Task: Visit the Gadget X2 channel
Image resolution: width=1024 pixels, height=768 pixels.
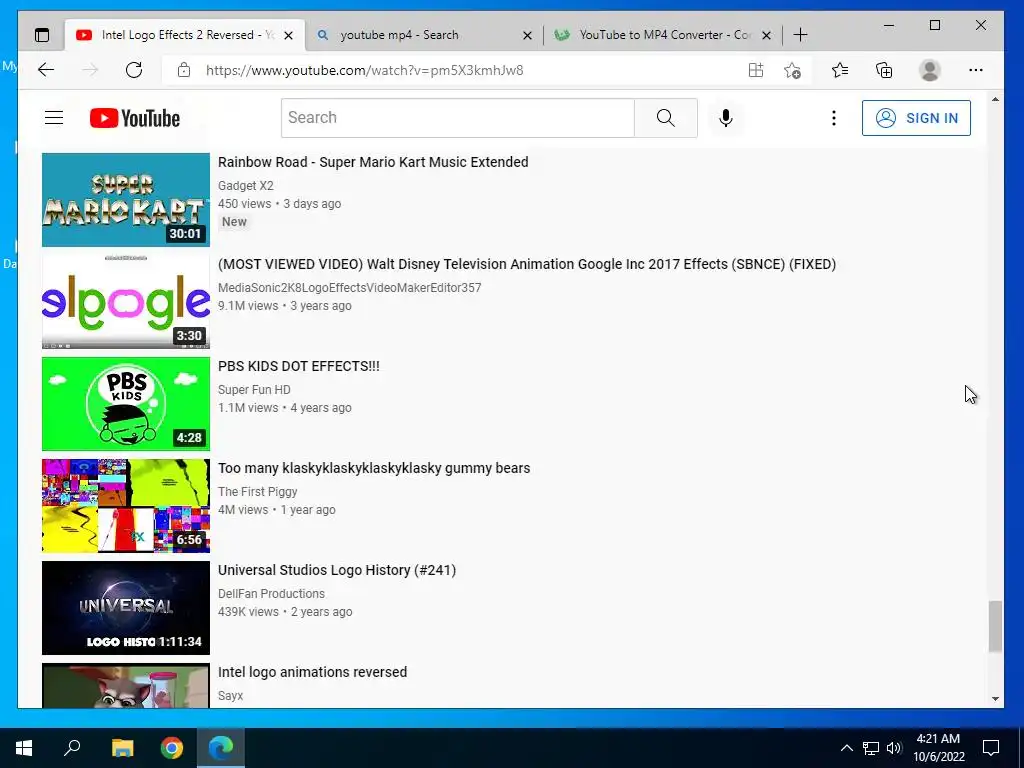Action: click(246, 185)
